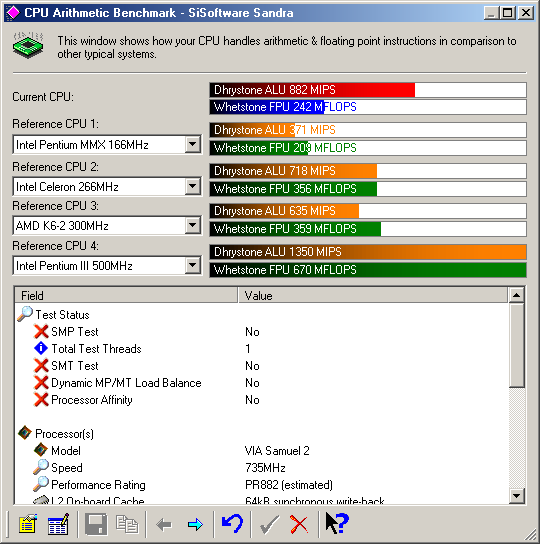540x544 pixels.
Task: Minimize the Sandra benchmark window
Action: [491, 13]
